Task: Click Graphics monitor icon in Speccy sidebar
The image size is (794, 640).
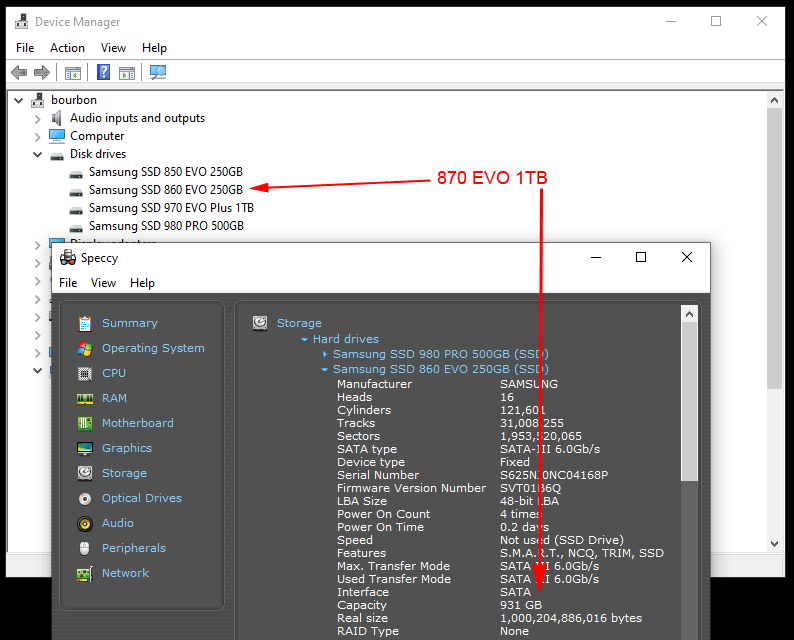Action: point(85,448)
